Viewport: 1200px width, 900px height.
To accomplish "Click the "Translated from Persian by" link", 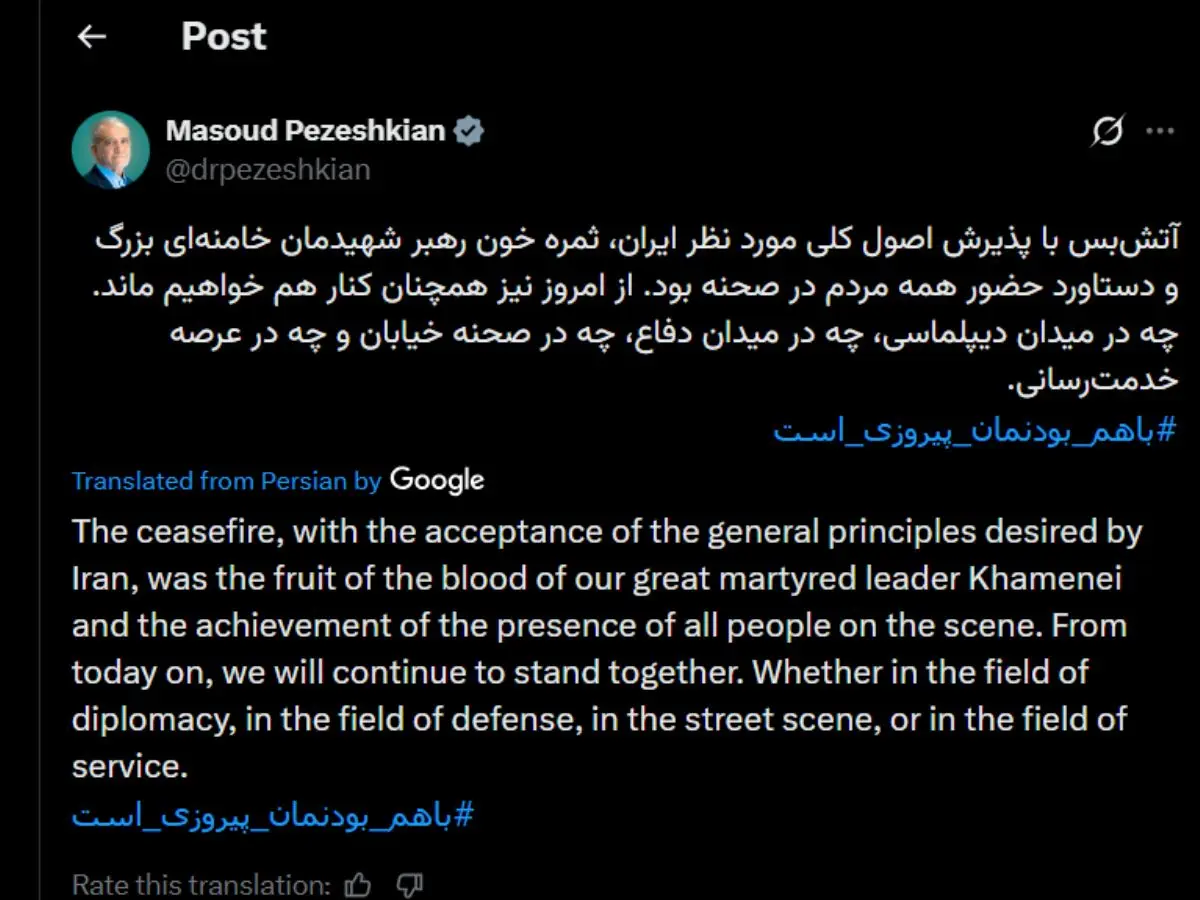I will point(227,481).
